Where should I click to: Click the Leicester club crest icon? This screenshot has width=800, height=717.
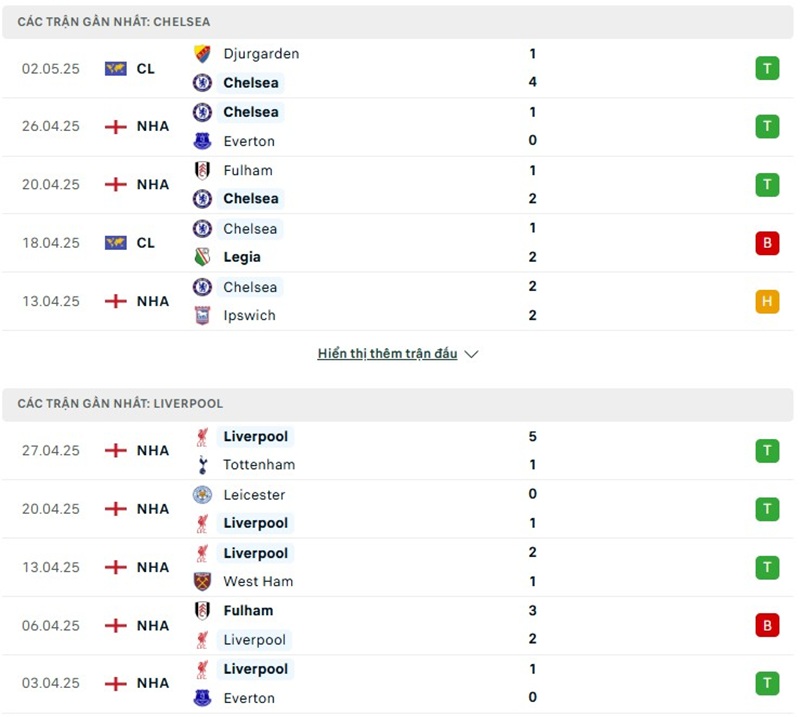[x=202, y=495]
